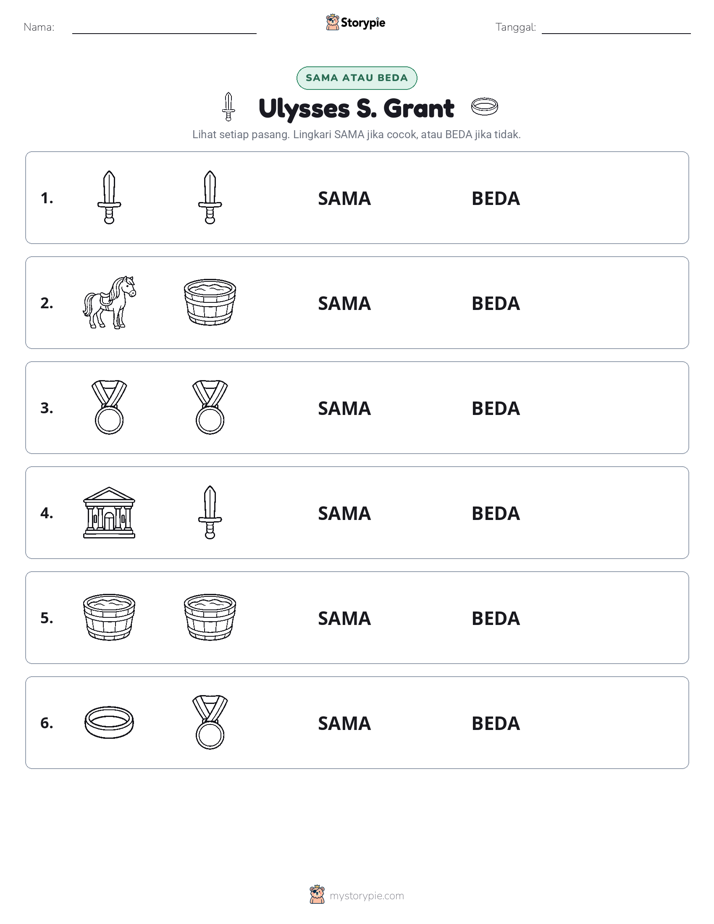Select BEDA for row 4
Screen dimensions: 714x924
495,513
